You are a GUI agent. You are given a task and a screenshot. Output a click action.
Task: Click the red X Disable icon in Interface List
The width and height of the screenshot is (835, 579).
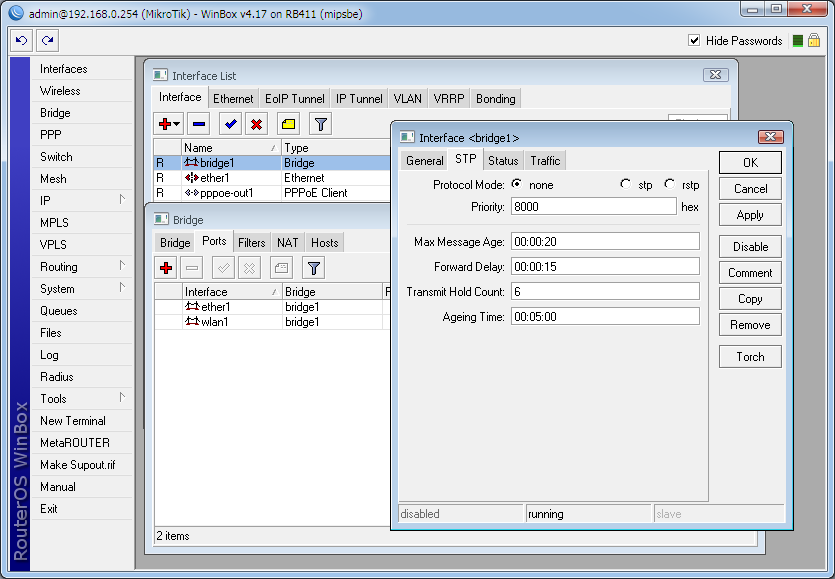[256, 124]
